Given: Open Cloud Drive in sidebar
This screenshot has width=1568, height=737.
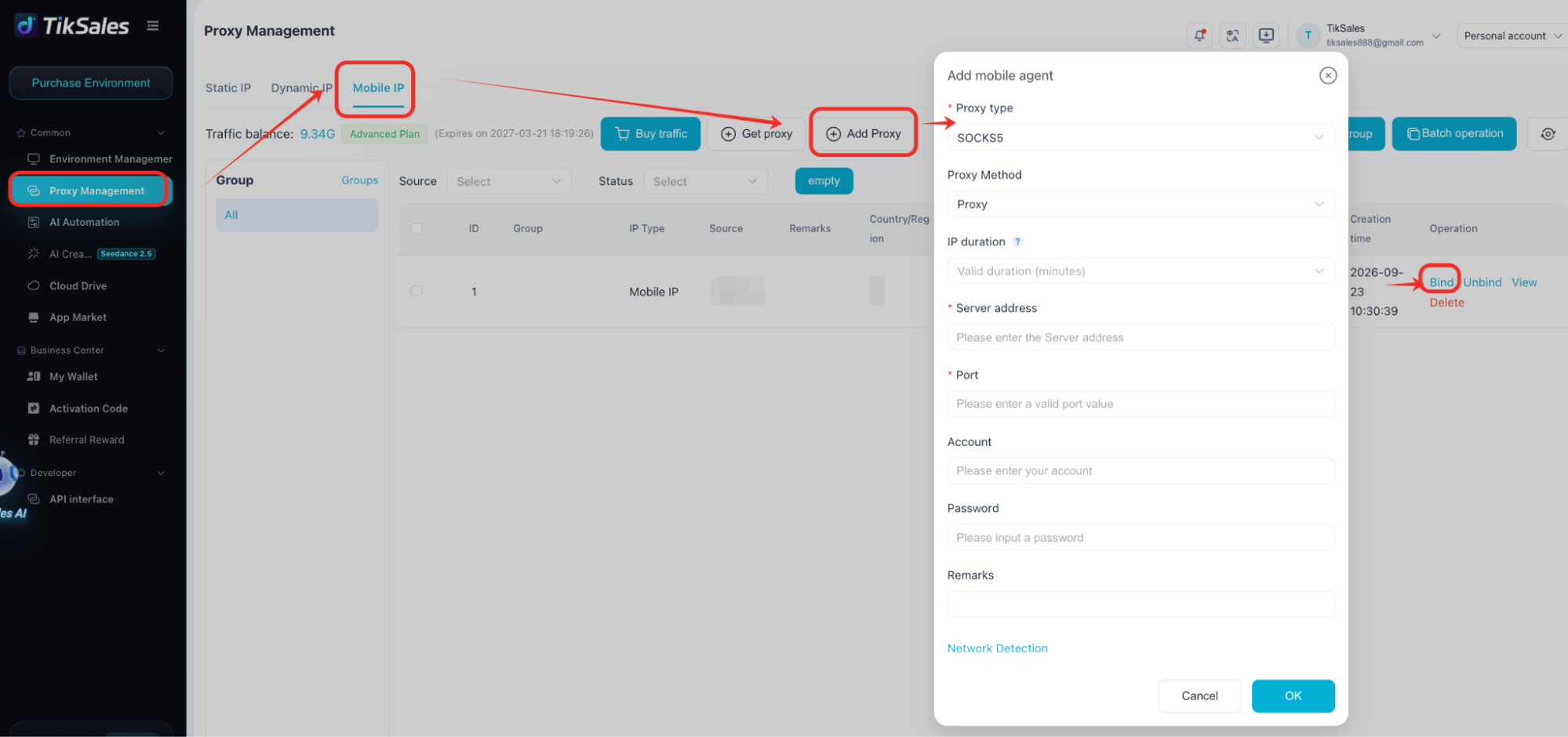Looking at the screenshot, I should pyautogui.click(x=78, y=286).
